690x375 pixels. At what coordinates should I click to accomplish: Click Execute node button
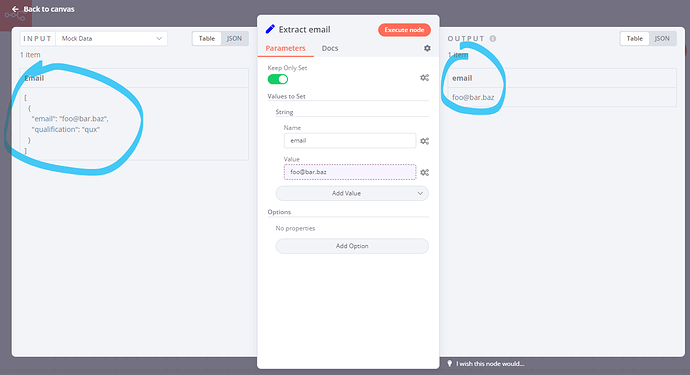(404, 30)
